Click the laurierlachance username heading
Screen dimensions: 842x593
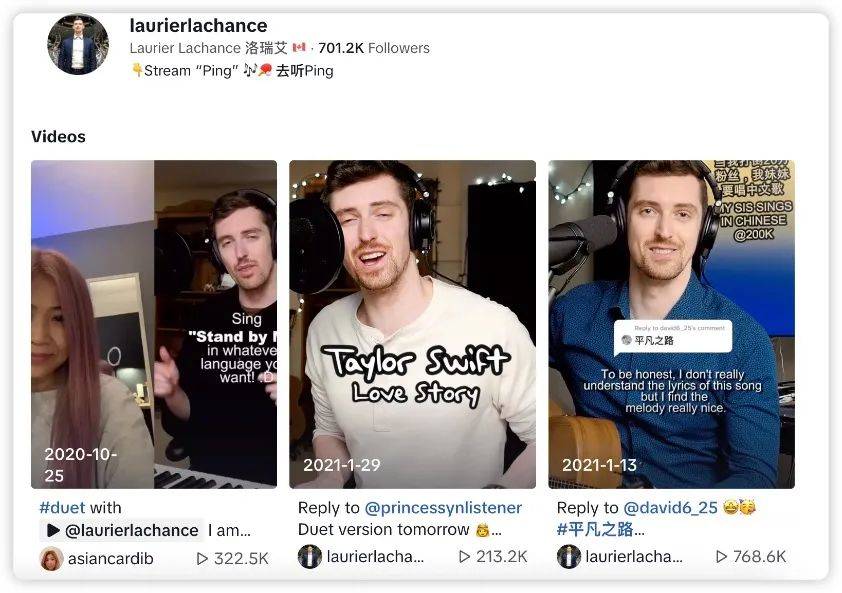198,26
